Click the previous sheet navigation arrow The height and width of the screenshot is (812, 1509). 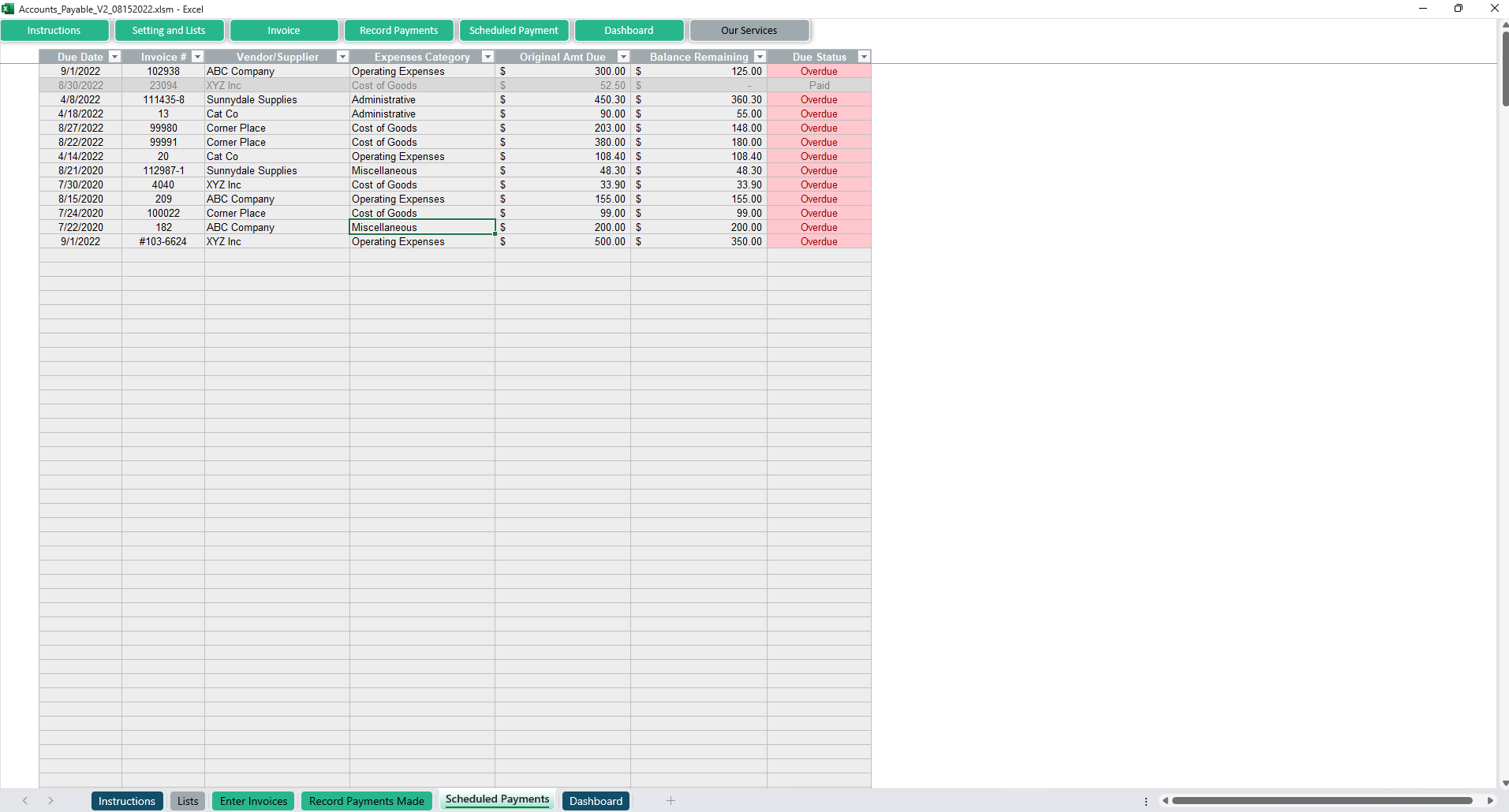(x=25, y=801)
